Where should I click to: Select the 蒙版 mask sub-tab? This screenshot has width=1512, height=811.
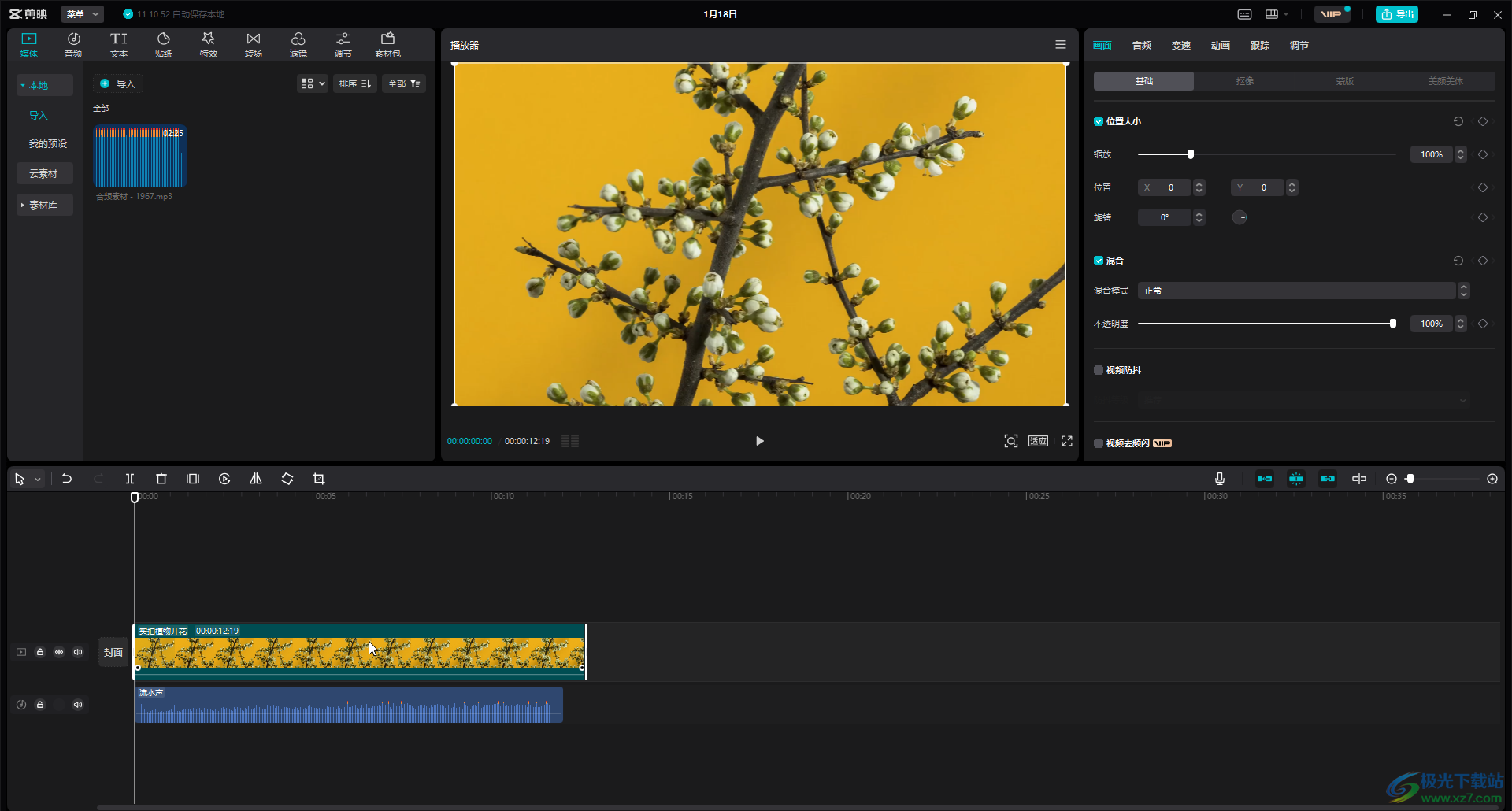point(1345,81)
